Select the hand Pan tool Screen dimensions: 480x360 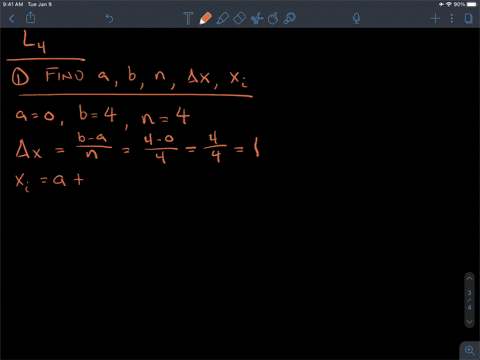pyautogui.click(x=273, y=18)
